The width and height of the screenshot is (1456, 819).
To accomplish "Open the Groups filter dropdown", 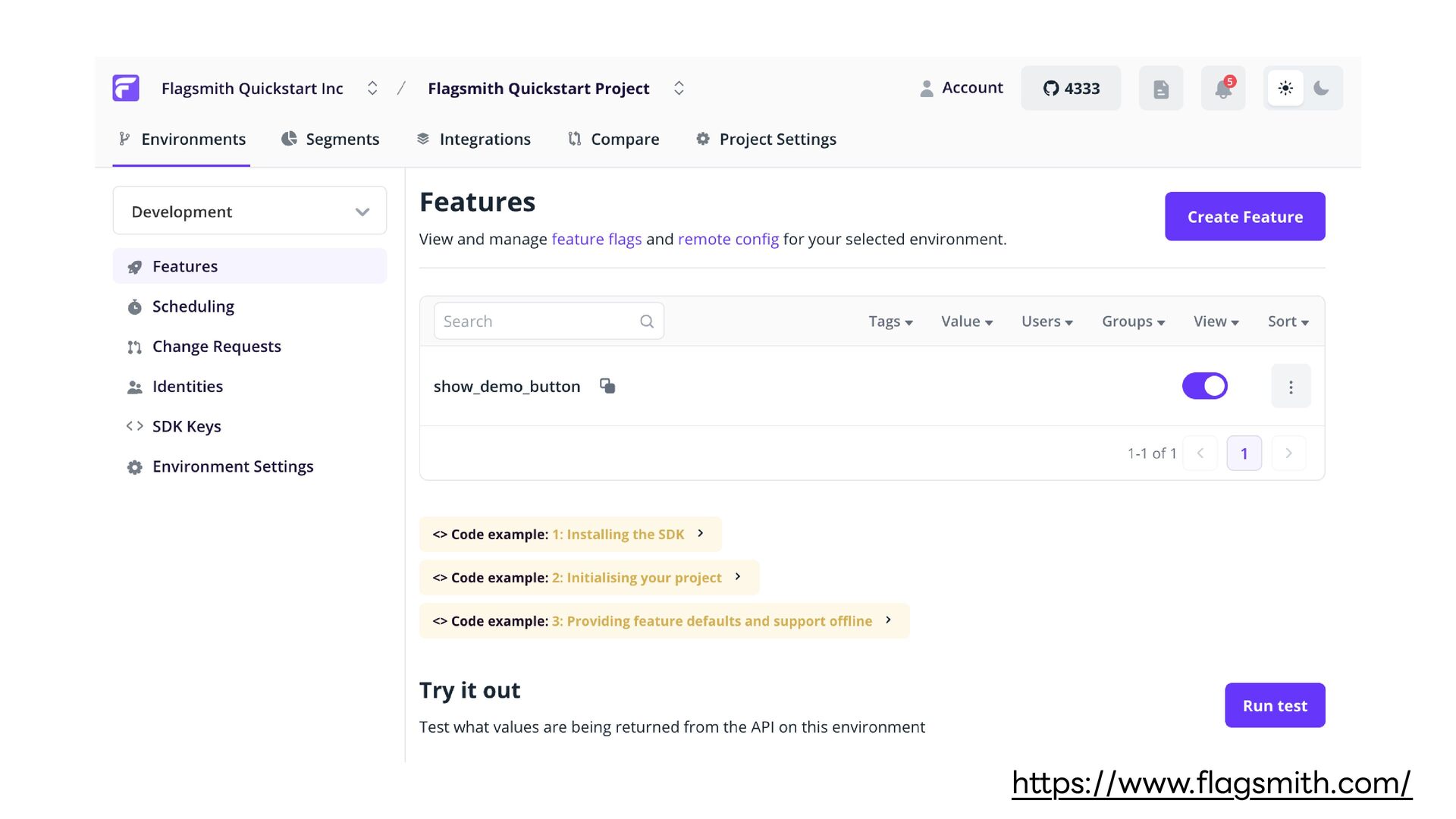I will 1134,322.
